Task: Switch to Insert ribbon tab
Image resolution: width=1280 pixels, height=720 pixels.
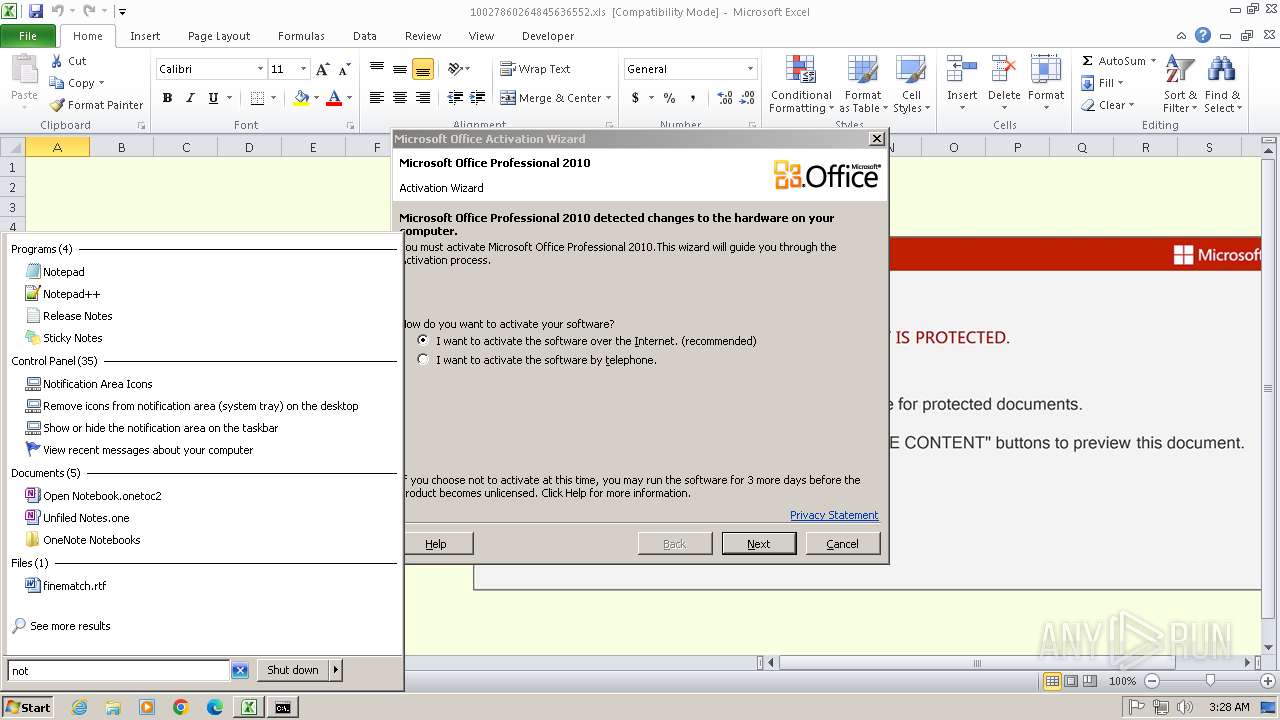Action: click(x=145, y=36)
